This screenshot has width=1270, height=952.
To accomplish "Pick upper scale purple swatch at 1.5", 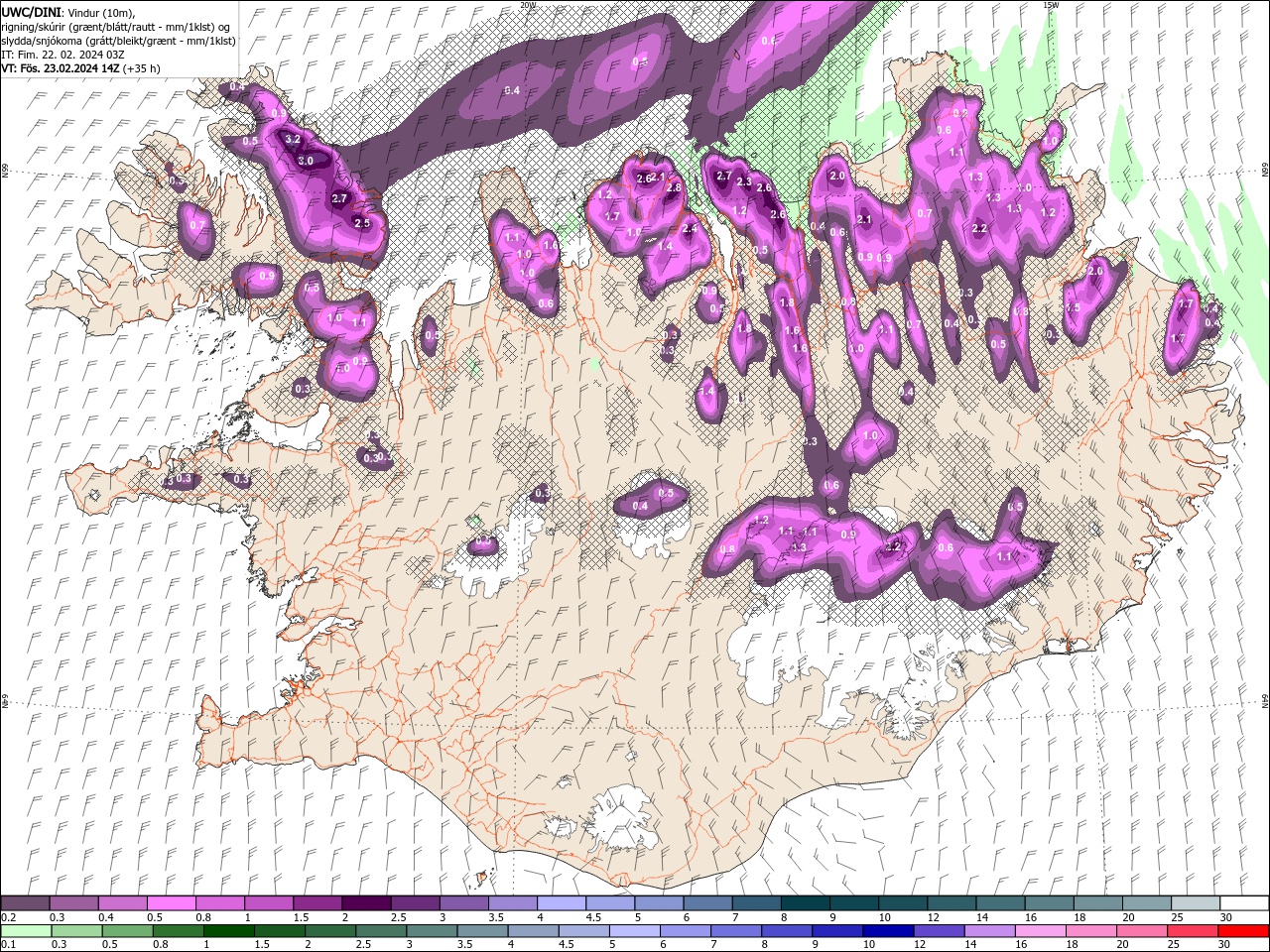I will click(317, 903).
